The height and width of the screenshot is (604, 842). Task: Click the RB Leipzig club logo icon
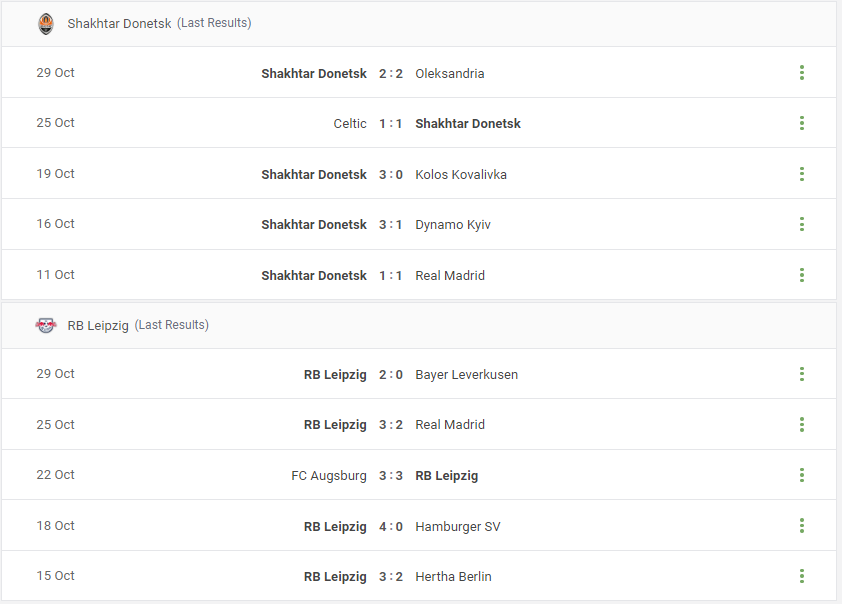click(x=46, y=325)
